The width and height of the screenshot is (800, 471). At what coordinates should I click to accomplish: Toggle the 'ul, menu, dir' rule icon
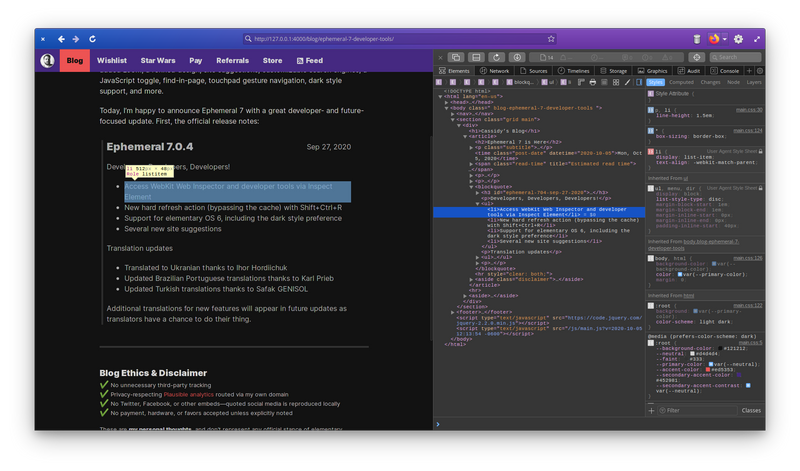(x=651, y=188)
